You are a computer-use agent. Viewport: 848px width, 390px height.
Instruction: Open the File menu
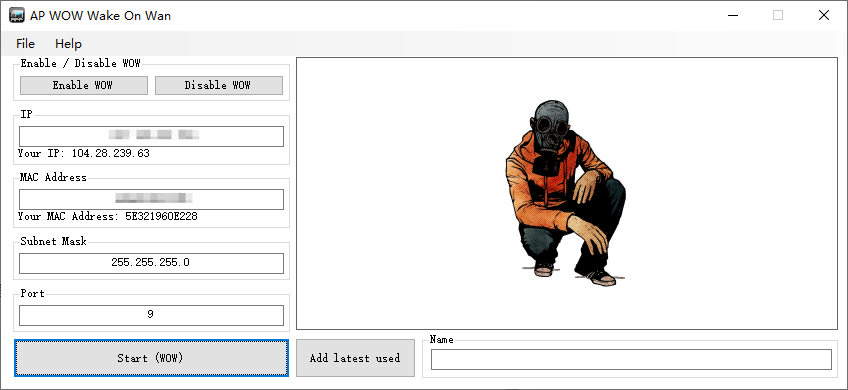coord(25,44)
